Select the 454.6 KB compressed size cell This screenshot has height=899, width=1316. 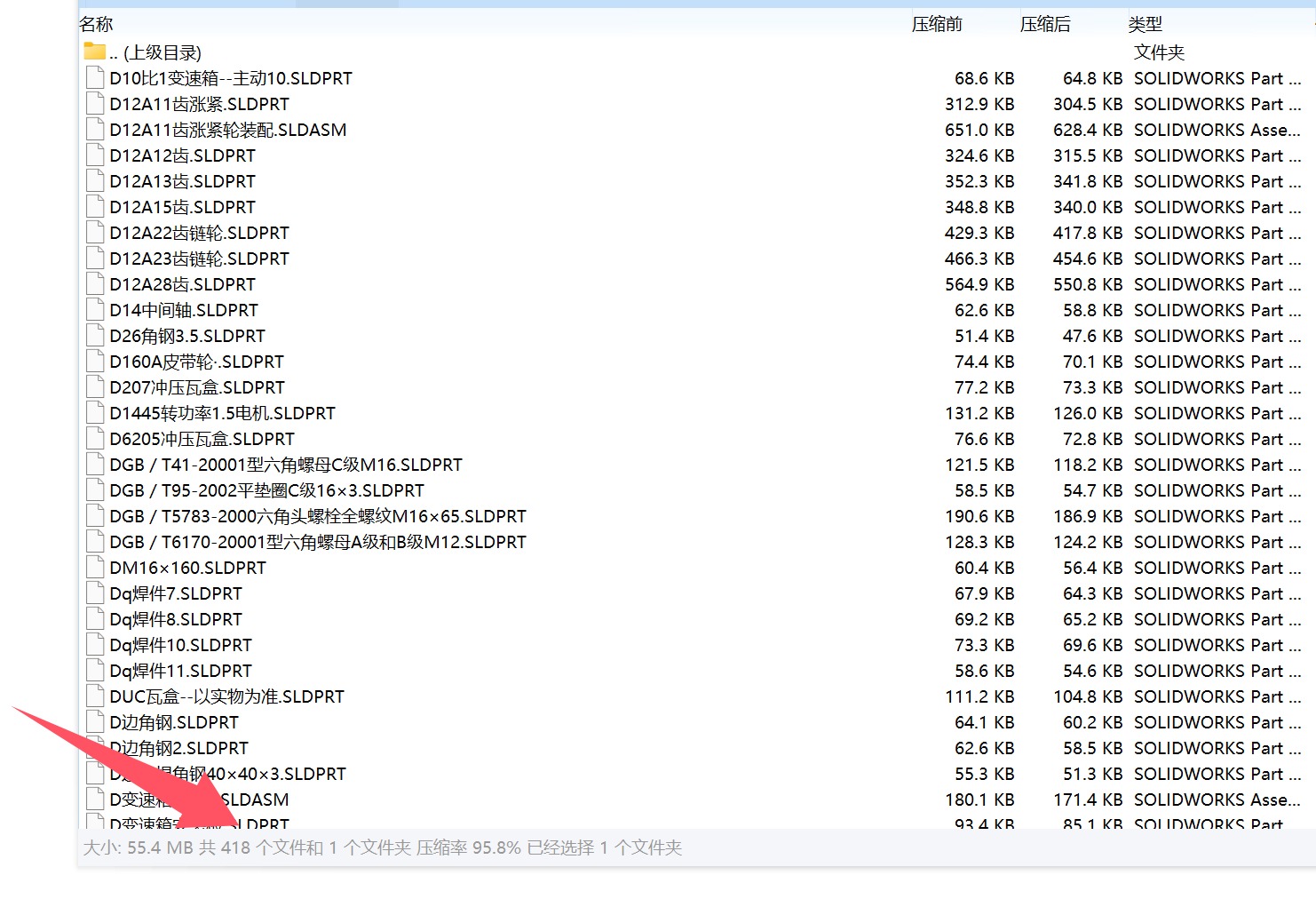point(1088,259)
